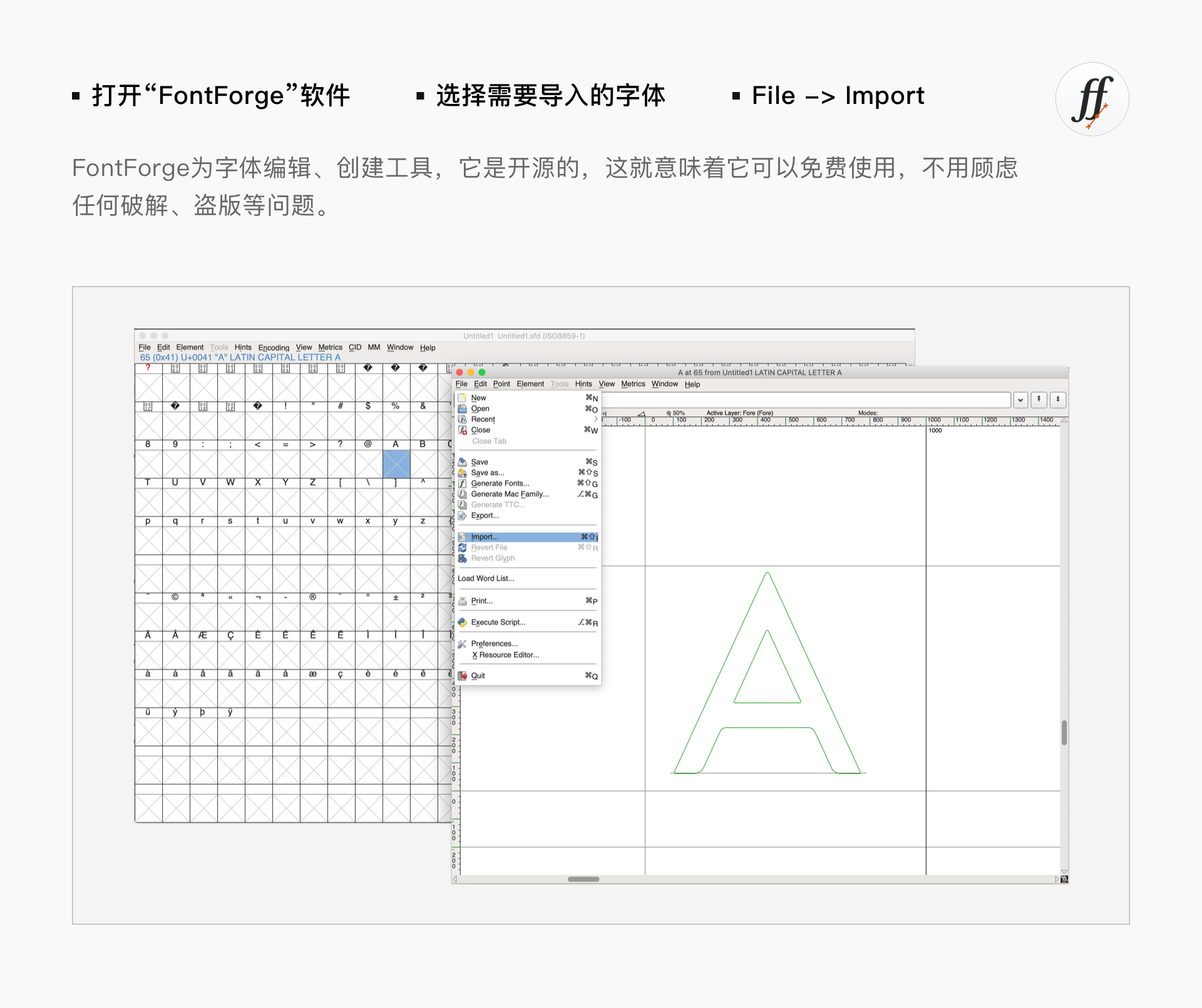This screenshot has width=1202, height=1008.
Task: Select the © glyph cell in font view
Action: (176, 617)
